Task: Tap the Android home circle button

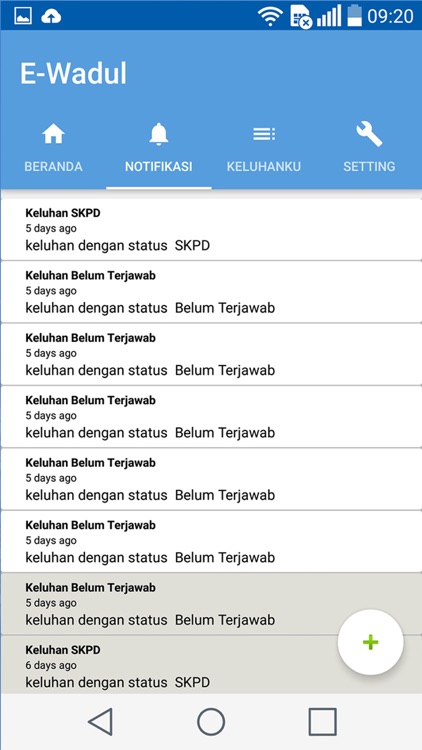Action: (211, 722)
